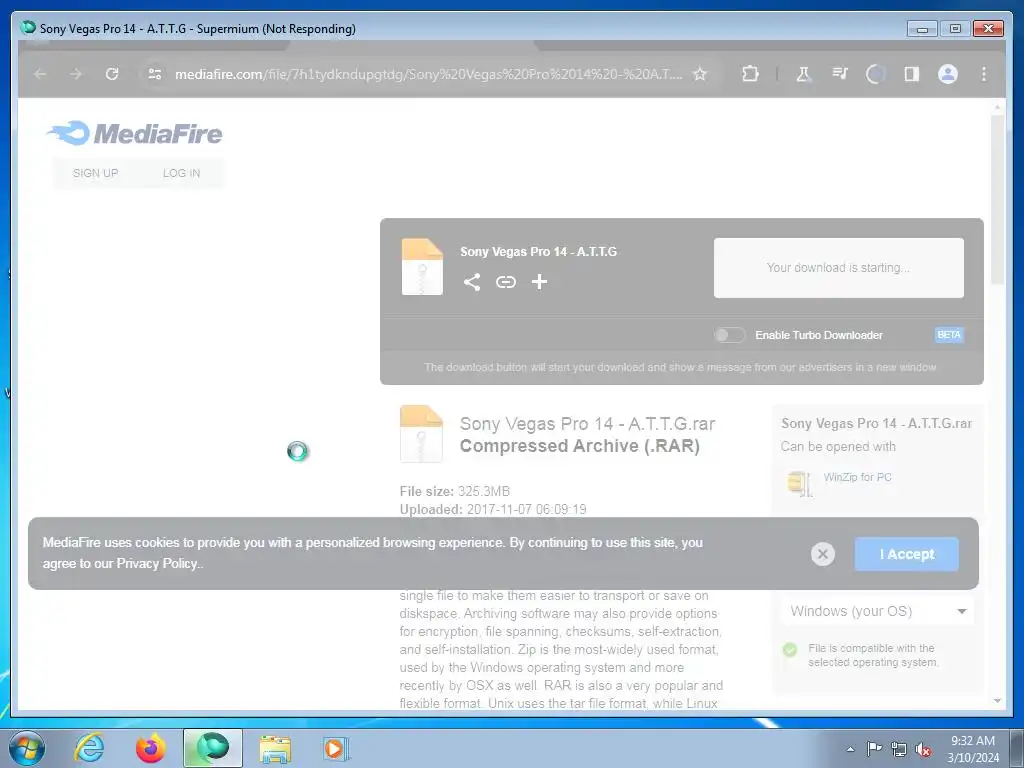Click the RAR archive icon beside file name
Image resolution: width=1024 pixels, height=768 pixels.
(421, 434)
